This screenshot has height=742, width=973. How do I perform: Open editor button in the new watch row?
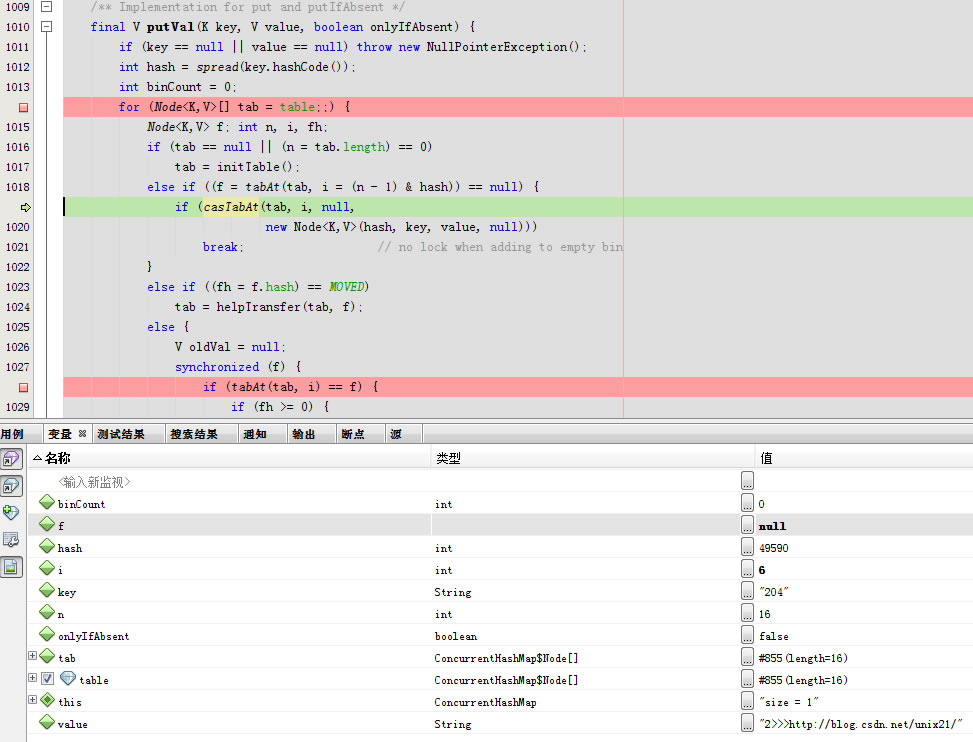click(747, 480)
